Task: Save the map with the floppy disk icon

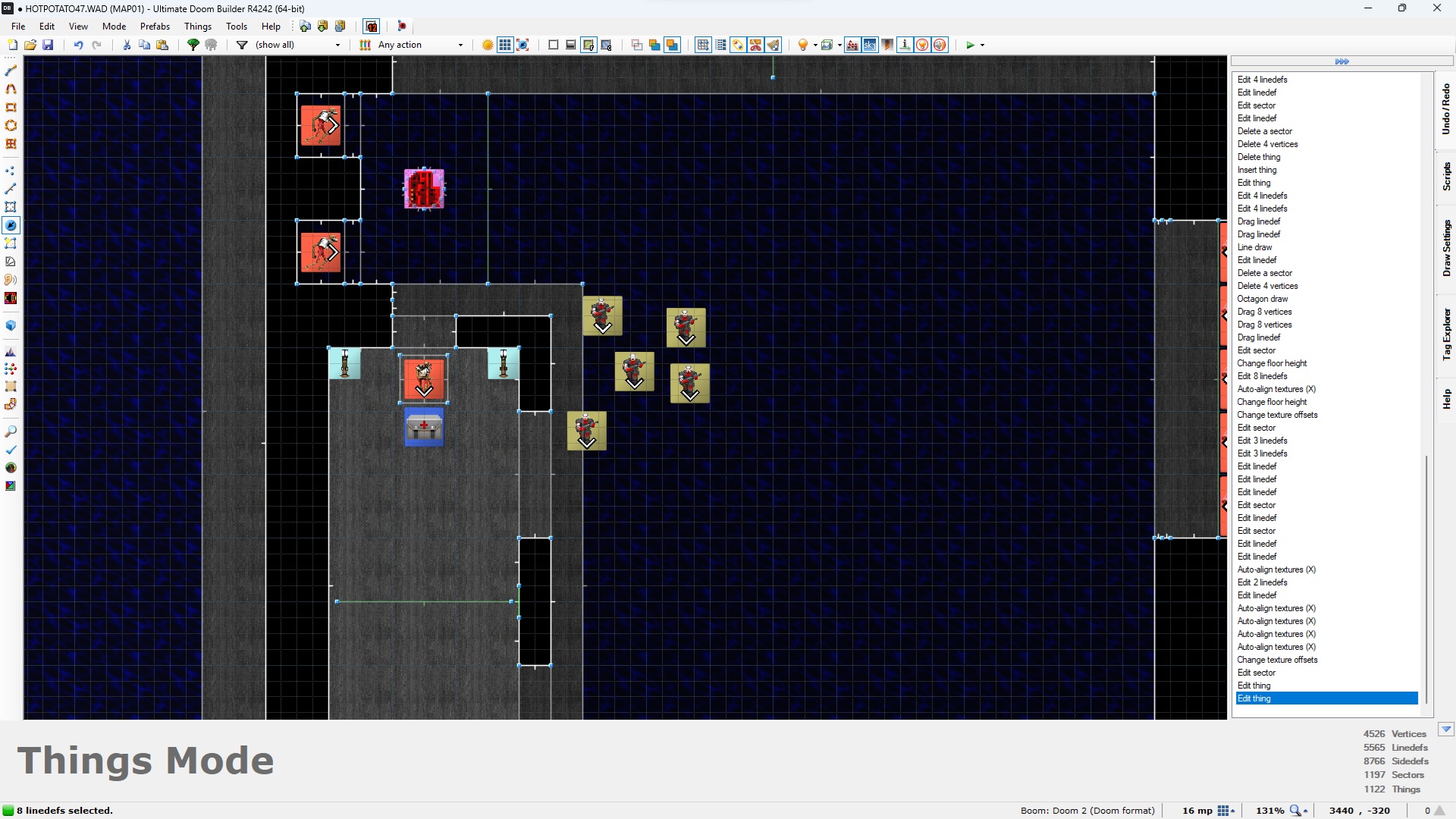Action: point(48,45)
